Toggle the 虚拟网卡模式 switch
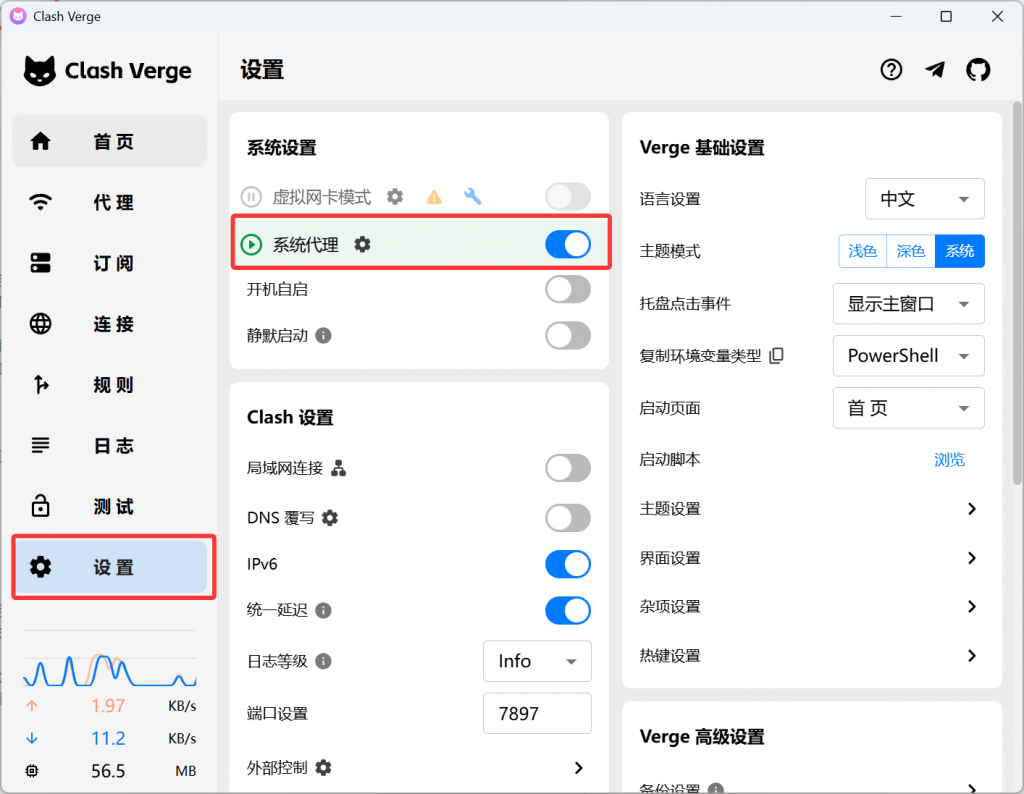1024x794 pixels. click(568, 197)
